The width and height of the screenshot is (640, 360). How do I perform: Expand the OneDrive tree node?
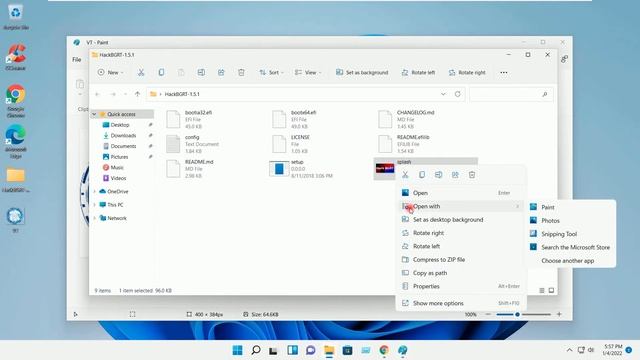click(x=94, y=191)
